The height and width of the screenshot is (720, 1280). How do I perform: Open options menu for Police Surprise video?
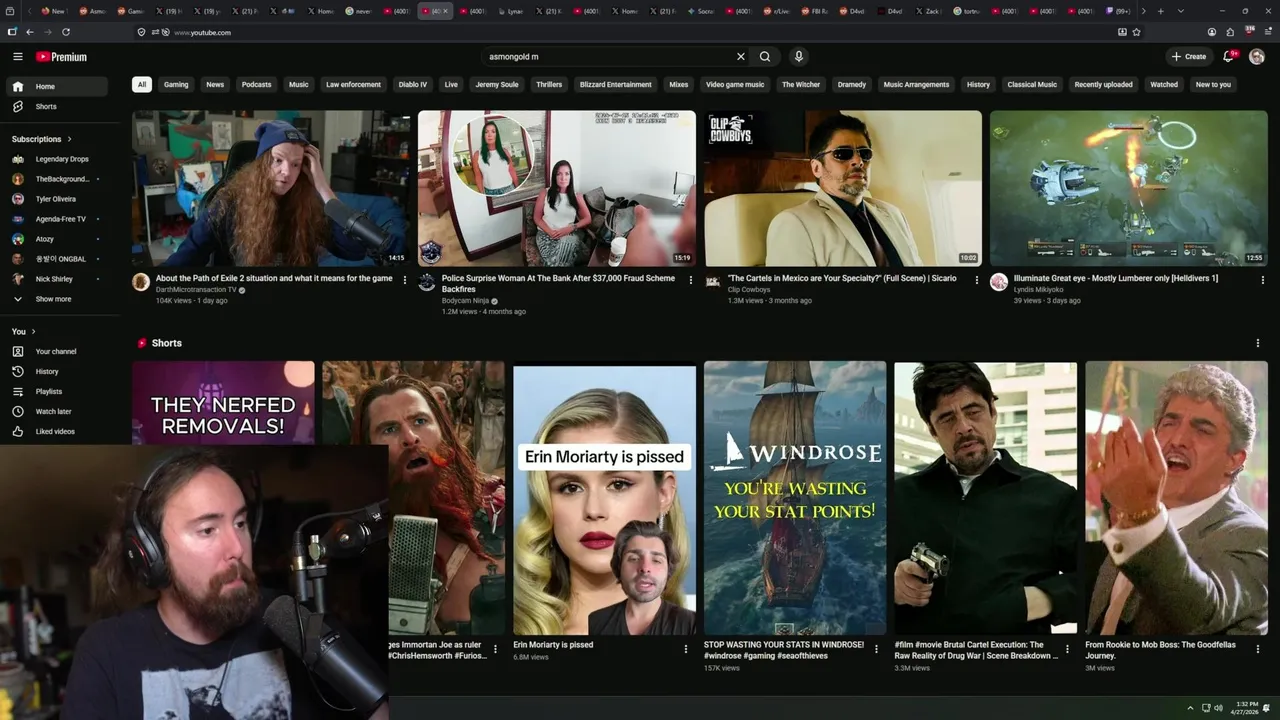(691, 280)
